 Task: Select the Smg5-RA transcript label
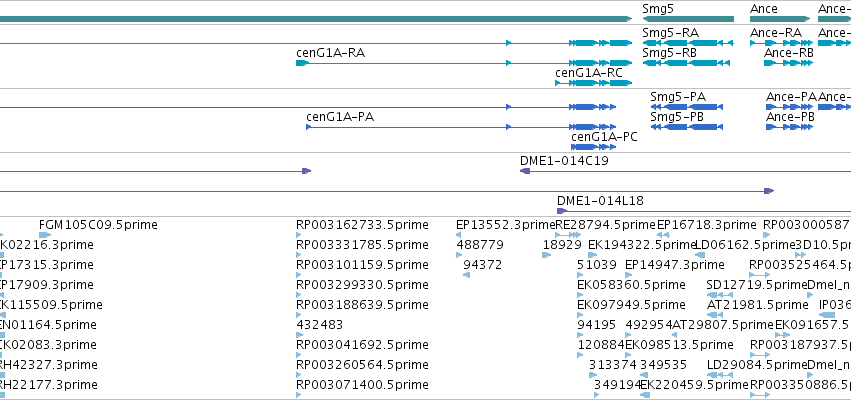[x=670, y=33]
